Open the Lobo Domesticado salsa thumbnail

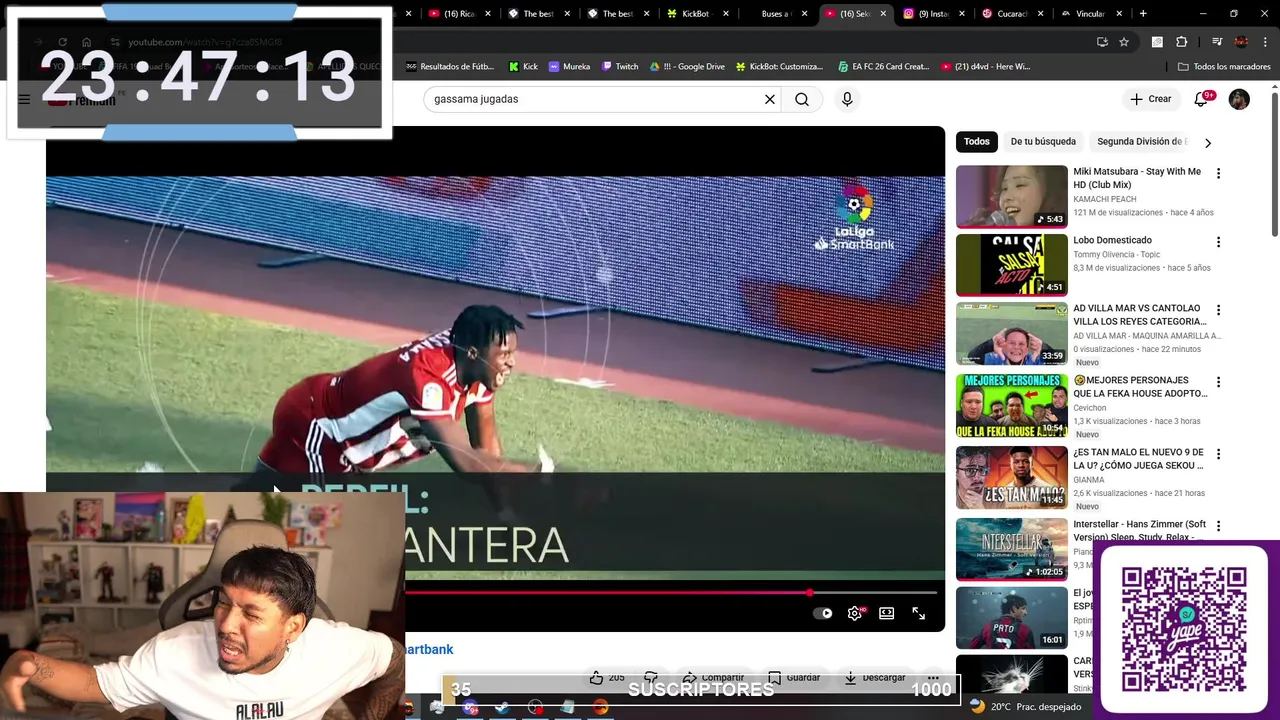pyautogui.click(x=1012, y=265)
